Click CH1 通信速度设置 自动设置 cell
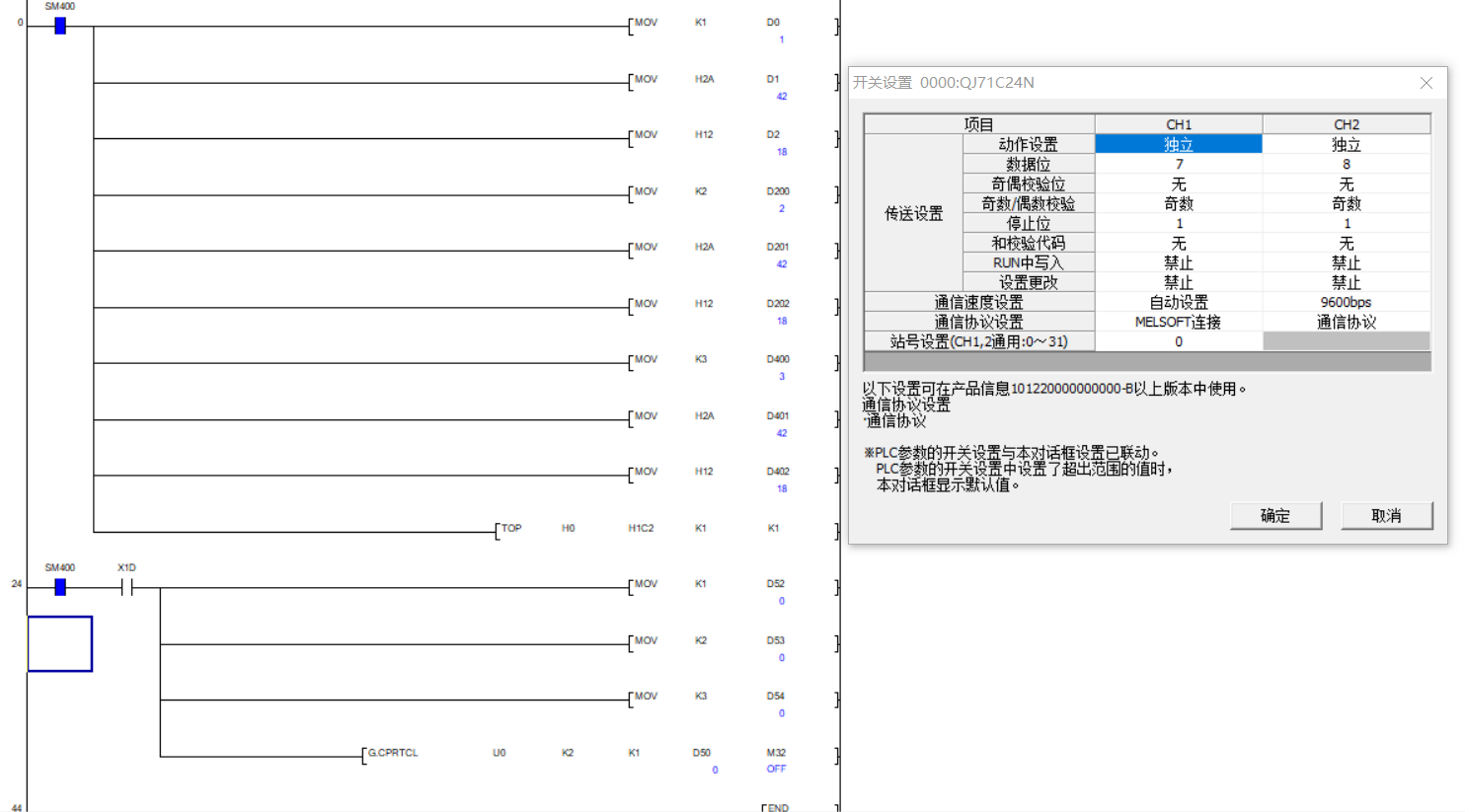Screen dimensions: 1465x812 coord(1178,302)
